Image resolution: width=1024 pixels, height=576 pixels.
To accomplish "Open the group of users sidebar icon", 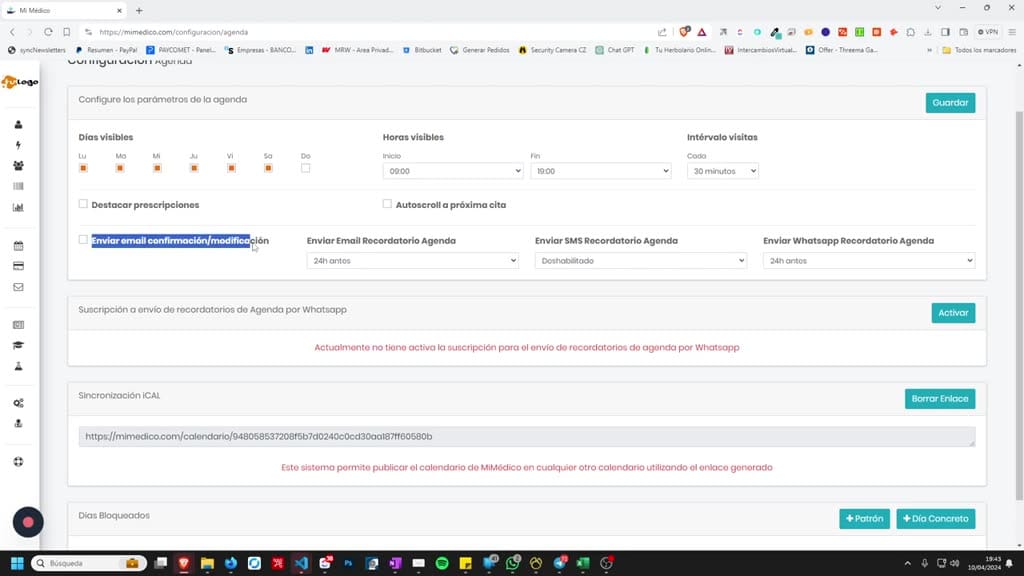I will click(18, 166).
